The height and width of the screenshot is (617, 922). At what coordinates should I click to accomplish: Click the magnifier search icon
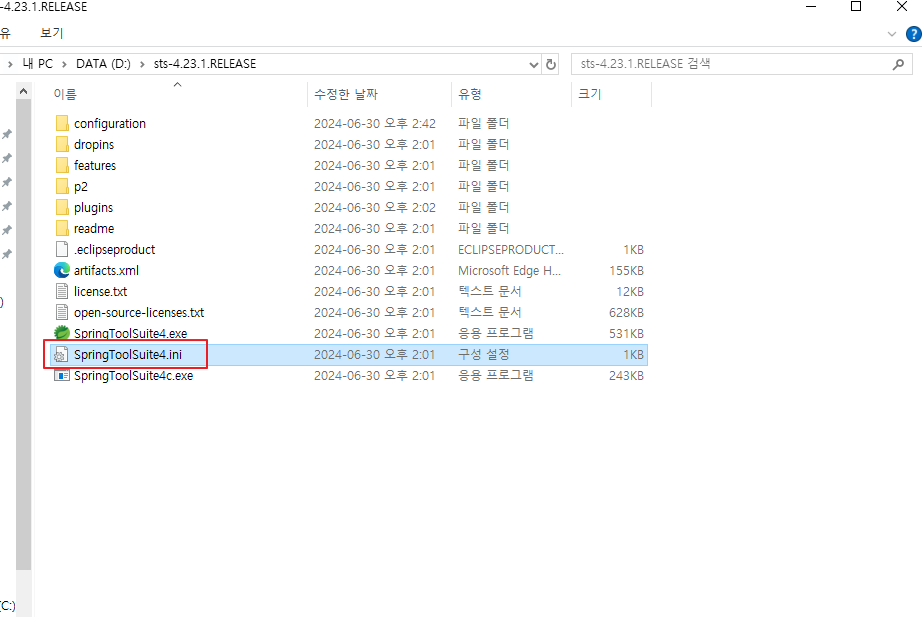tap(898, 64)
